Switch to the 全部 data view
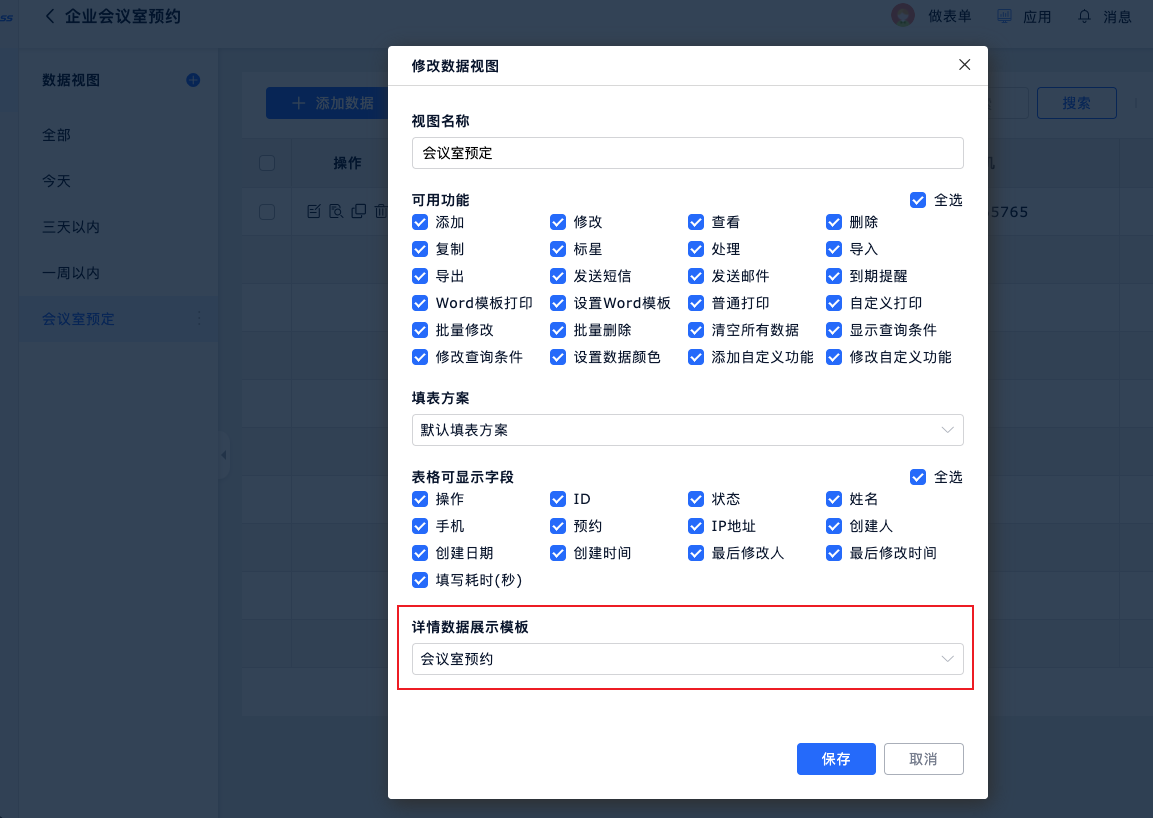Image resolution: width=1153 pixels, height=818 pixels. pos(56,135)
